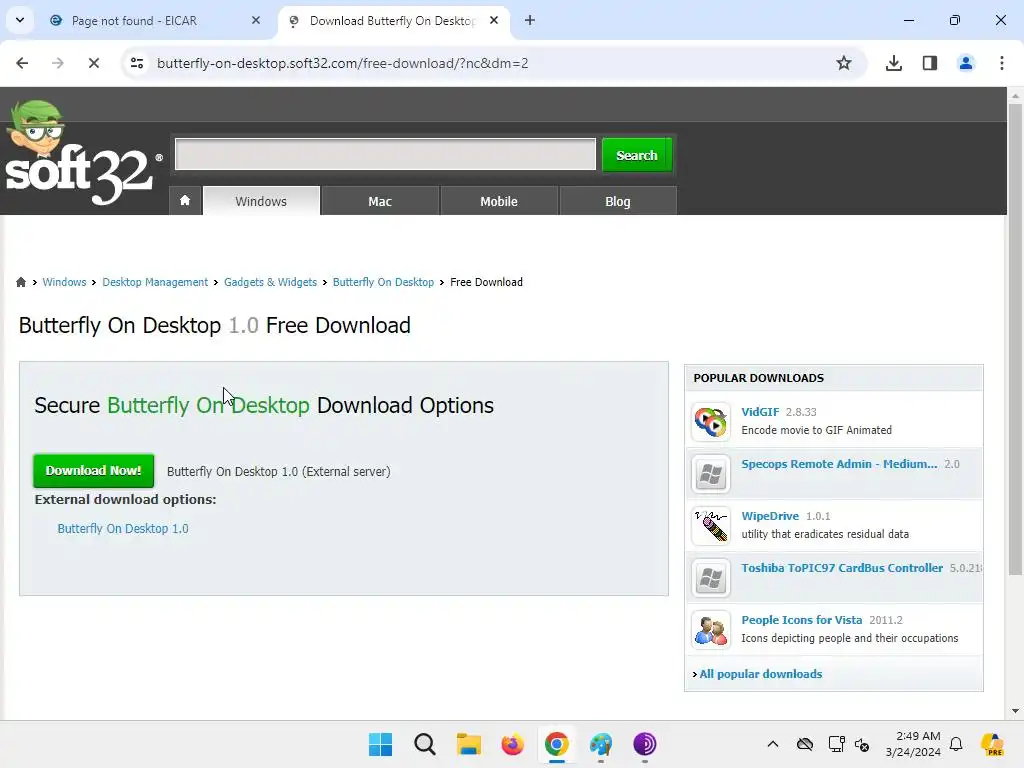Open All popular downloads link
Viewport: 1024px width, 768px height.
tap(761, 674)
